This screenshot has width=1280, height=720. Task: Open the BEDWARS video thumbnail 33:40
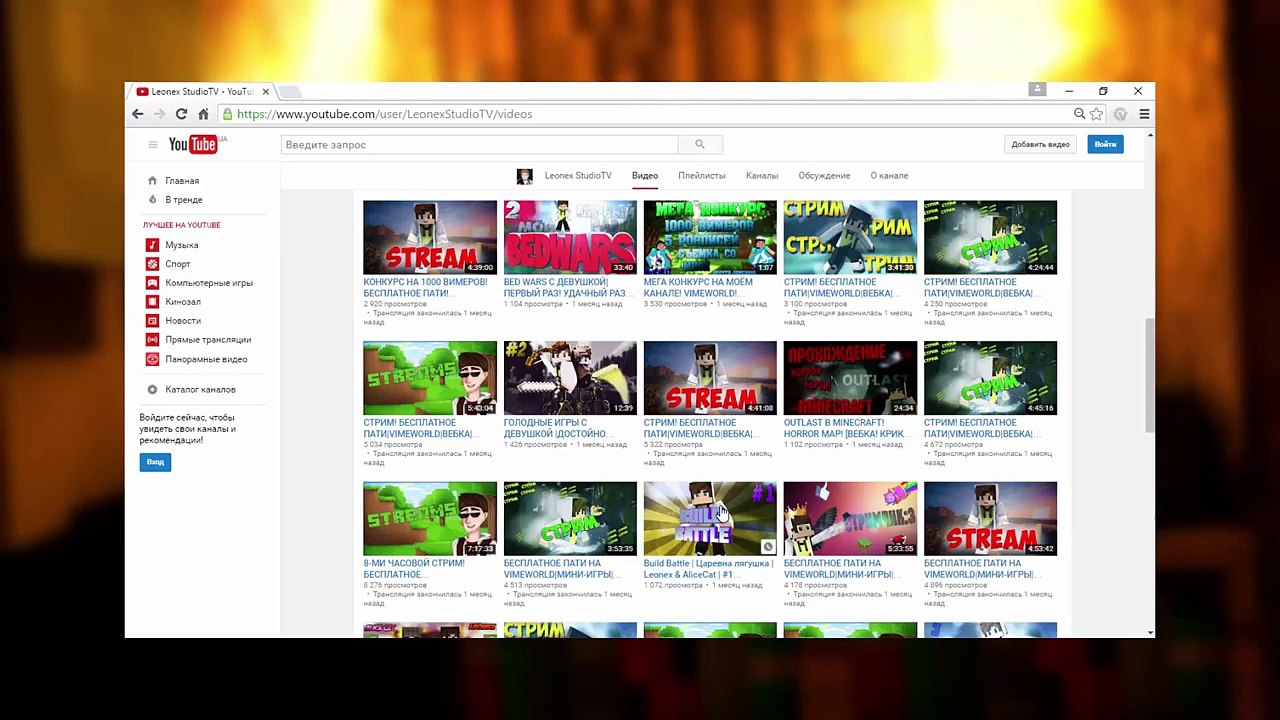click(570, 237)
